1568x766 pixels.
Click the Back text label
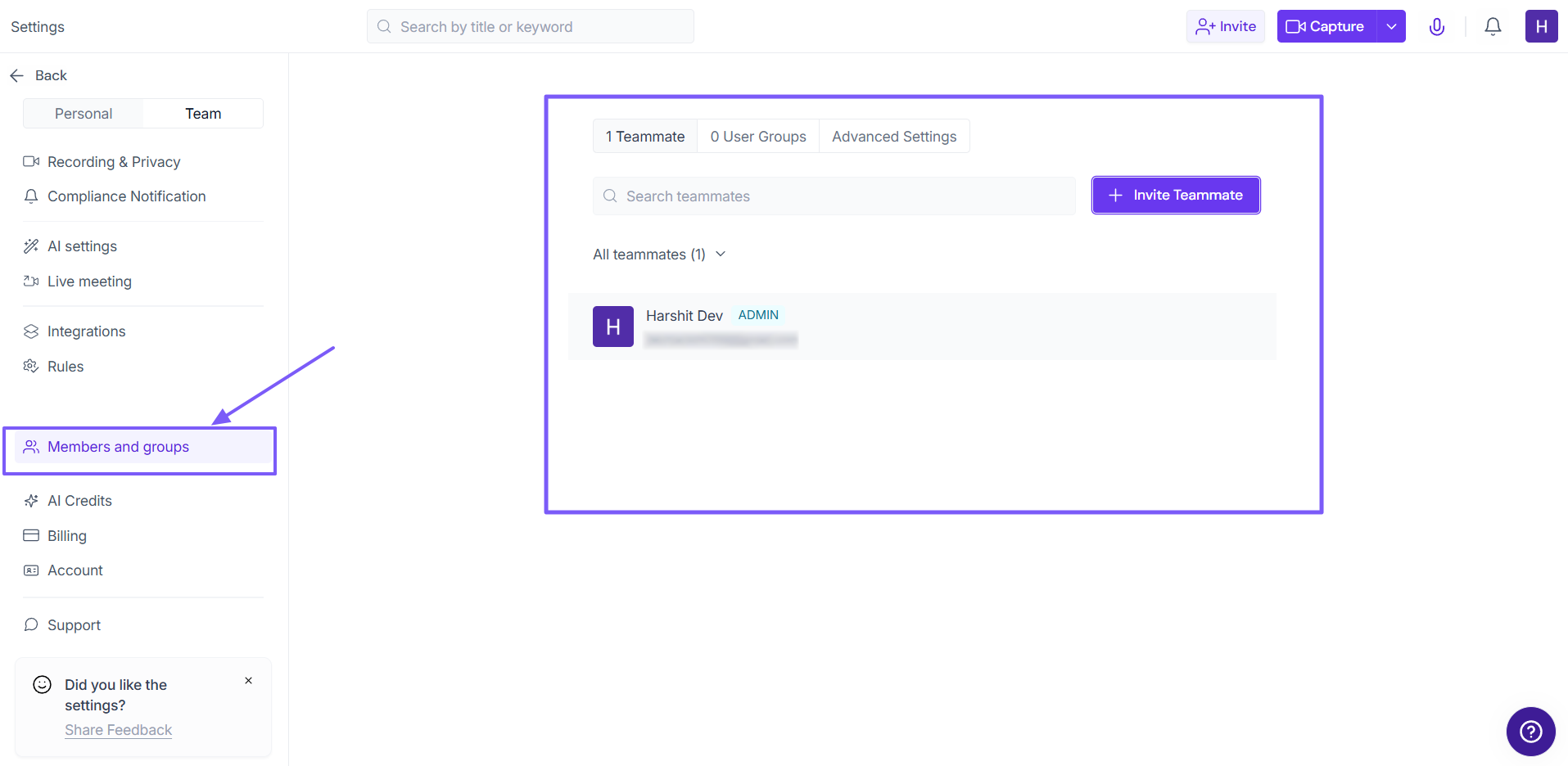(x=51, y=75)
